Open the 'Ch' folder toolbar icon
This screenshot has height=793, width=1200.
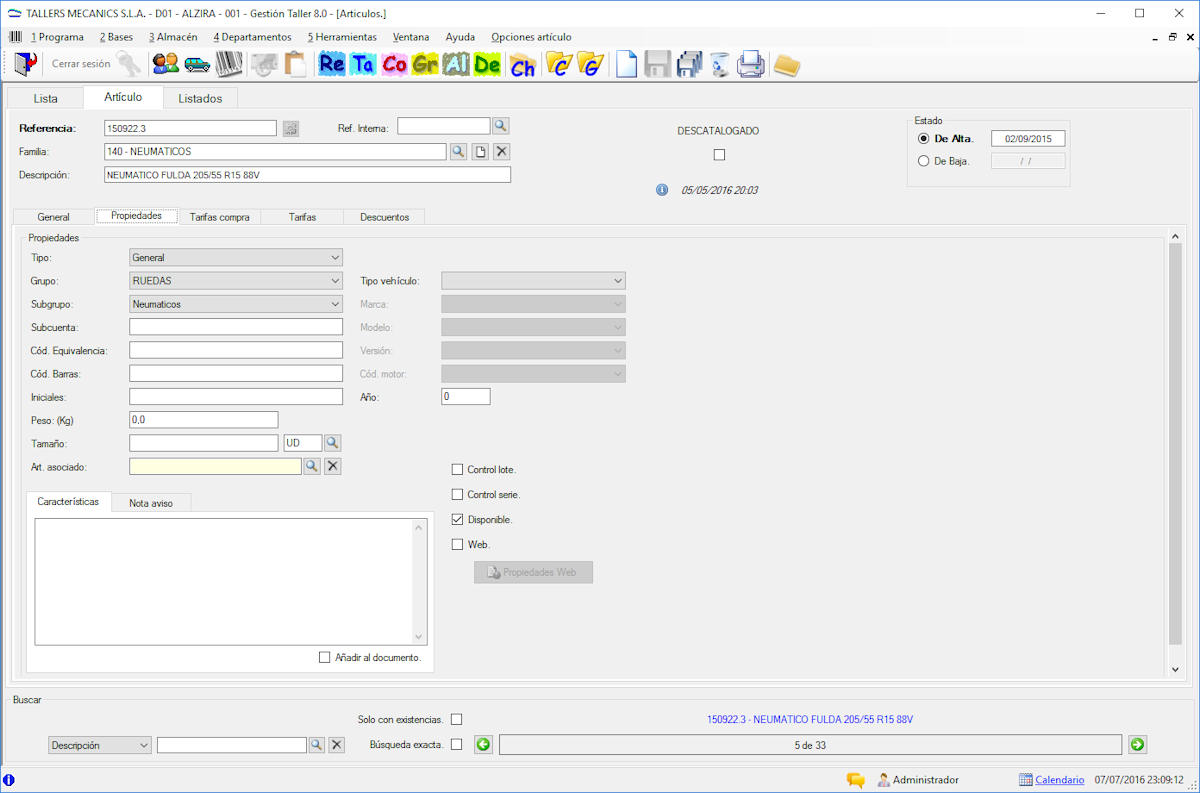click(x=522, y=65)
